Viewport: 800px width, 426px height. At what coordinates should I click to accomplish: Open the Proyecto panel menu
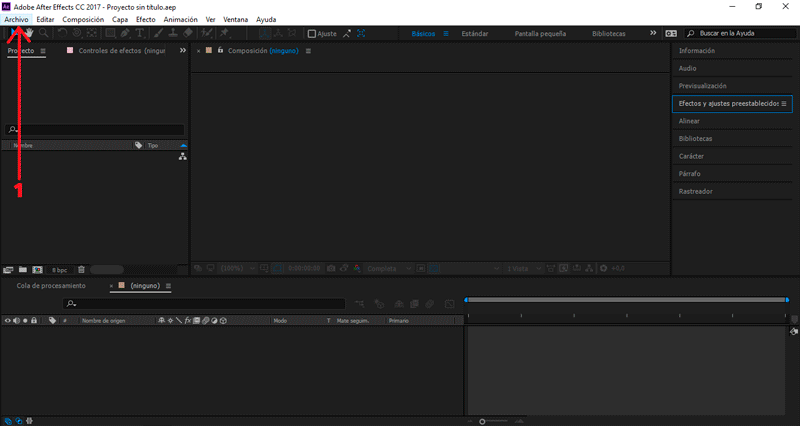43,50
